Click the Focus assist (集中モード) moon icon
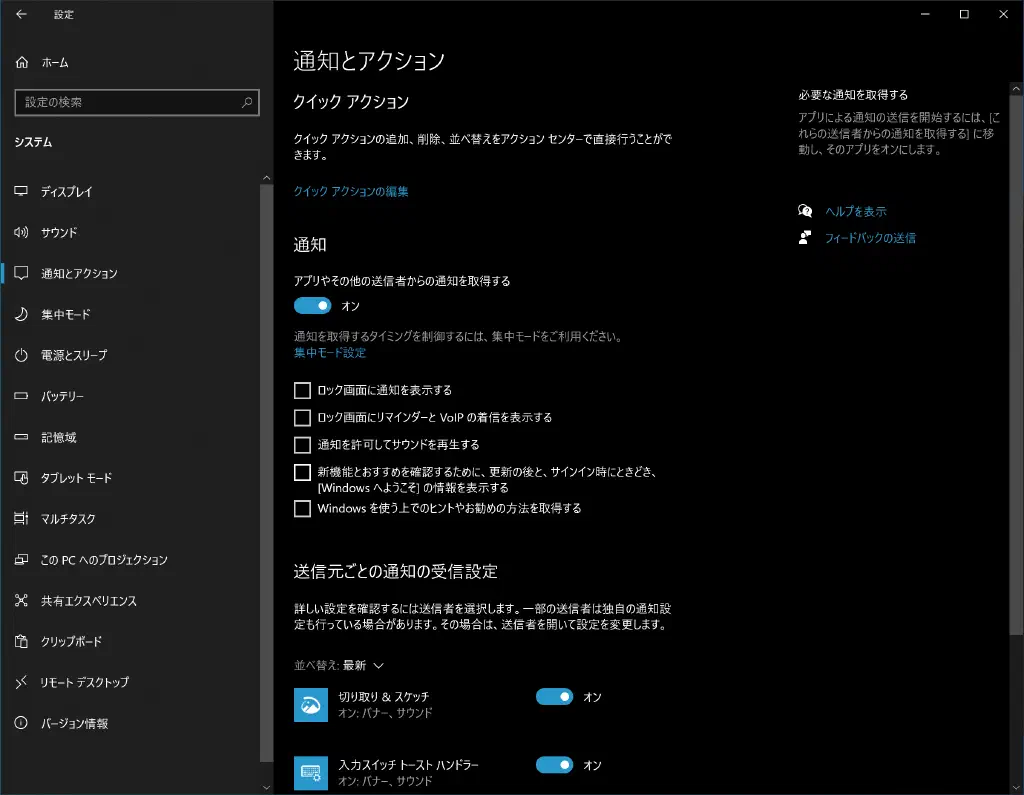1024x795 pixels. (21, 314)
